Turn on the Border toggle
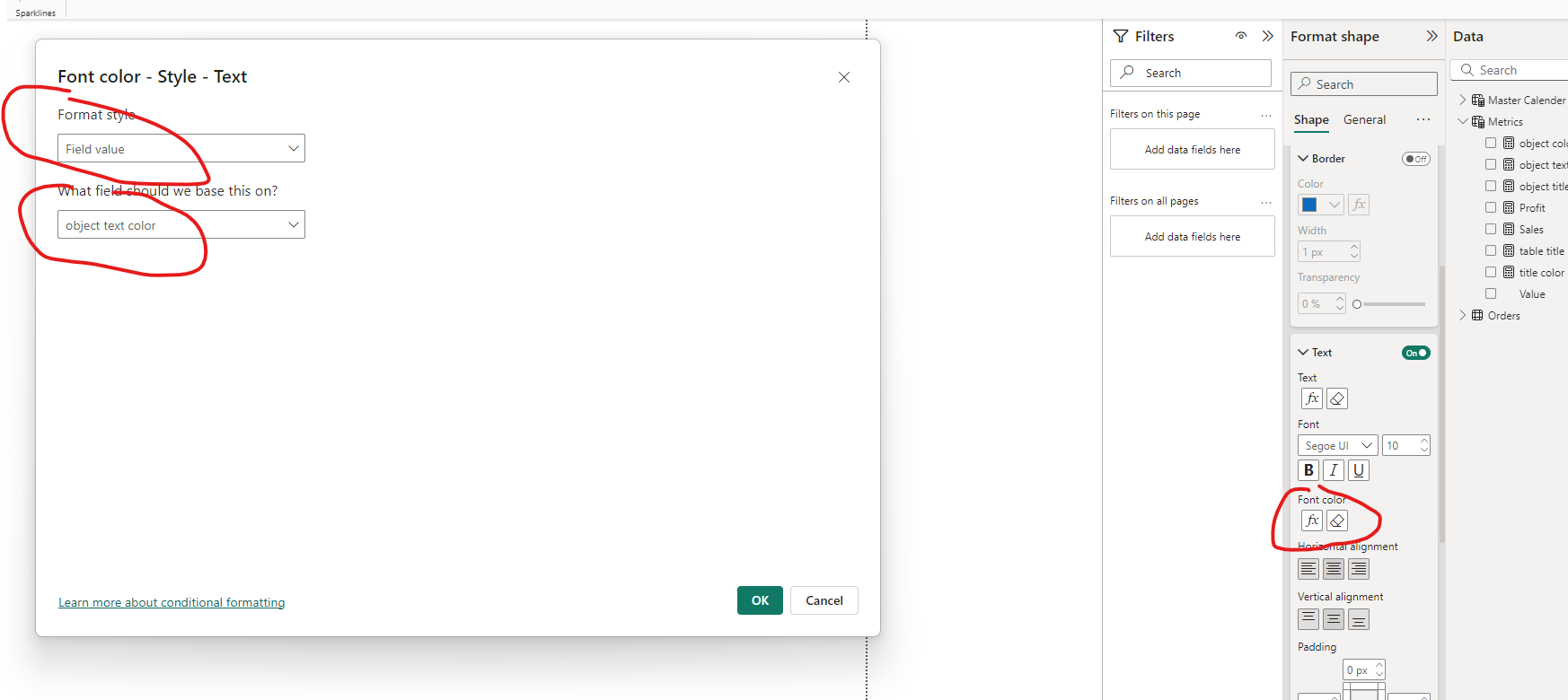This screenshot has height=700, width=1568. [1416, 159]
